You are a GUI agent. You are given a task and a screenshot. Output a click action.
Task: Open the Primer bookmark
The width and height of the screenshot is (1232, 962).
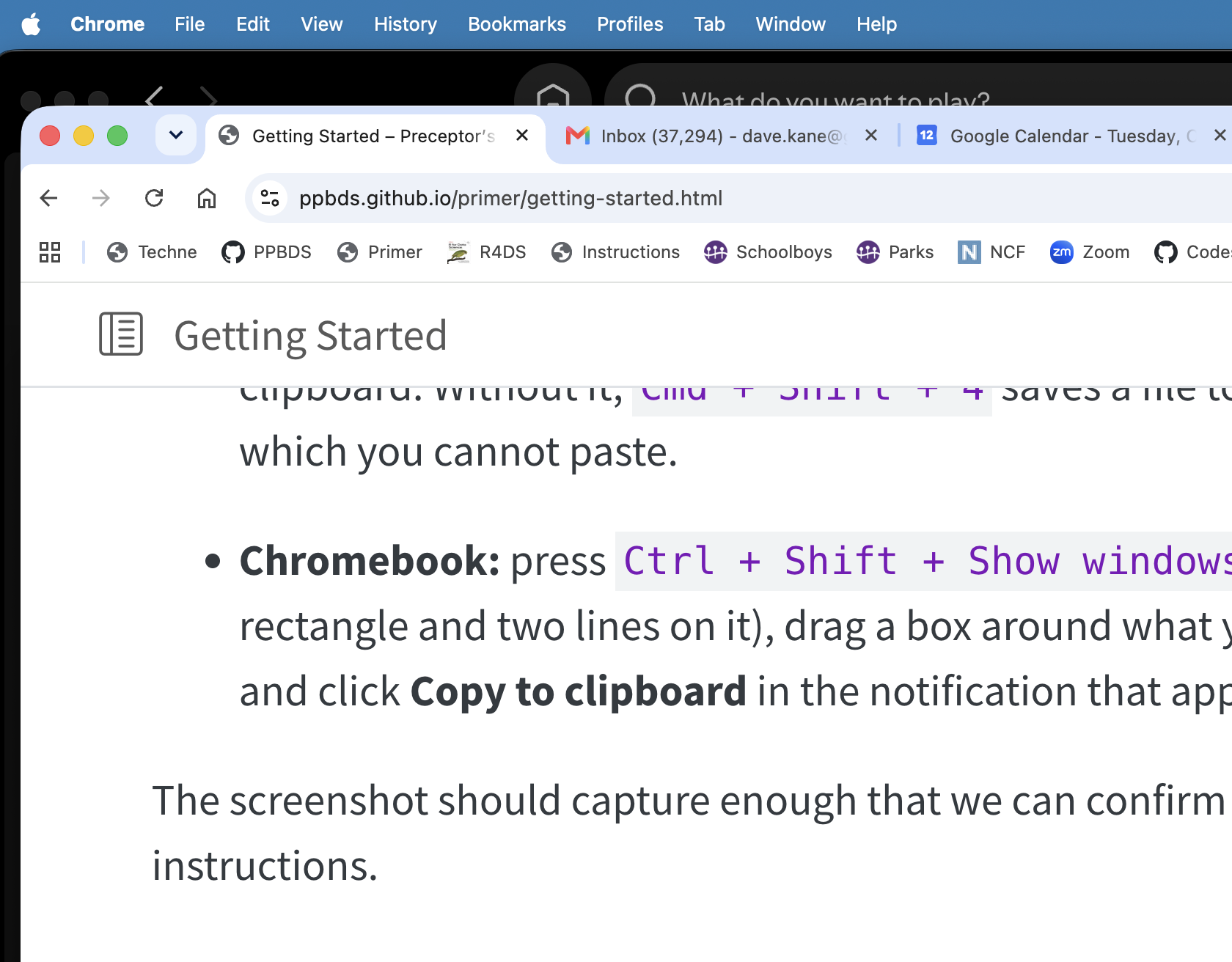click(379, 252)
